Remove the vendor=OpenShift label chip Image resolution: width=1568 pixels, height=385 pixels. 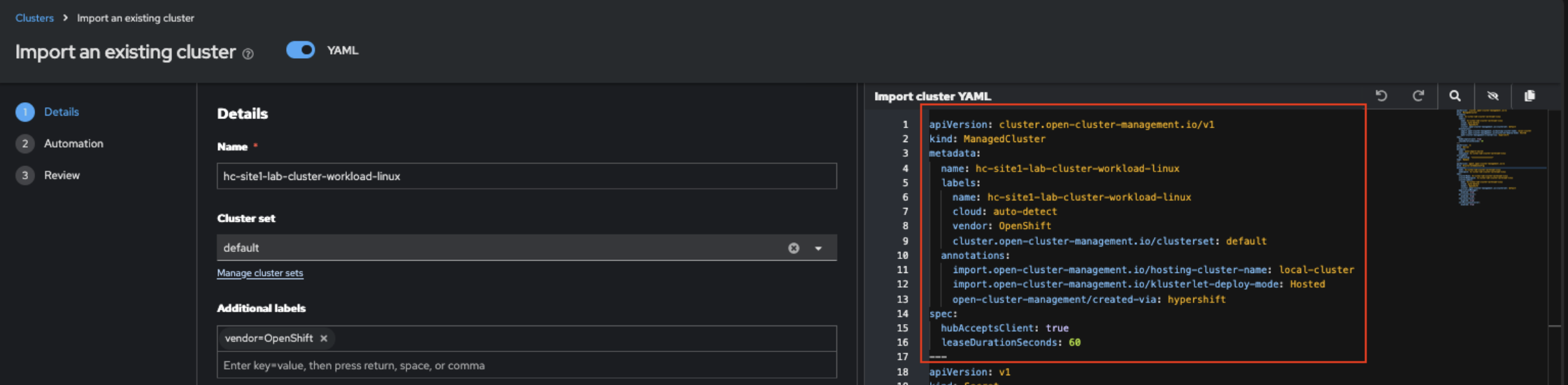324,338
